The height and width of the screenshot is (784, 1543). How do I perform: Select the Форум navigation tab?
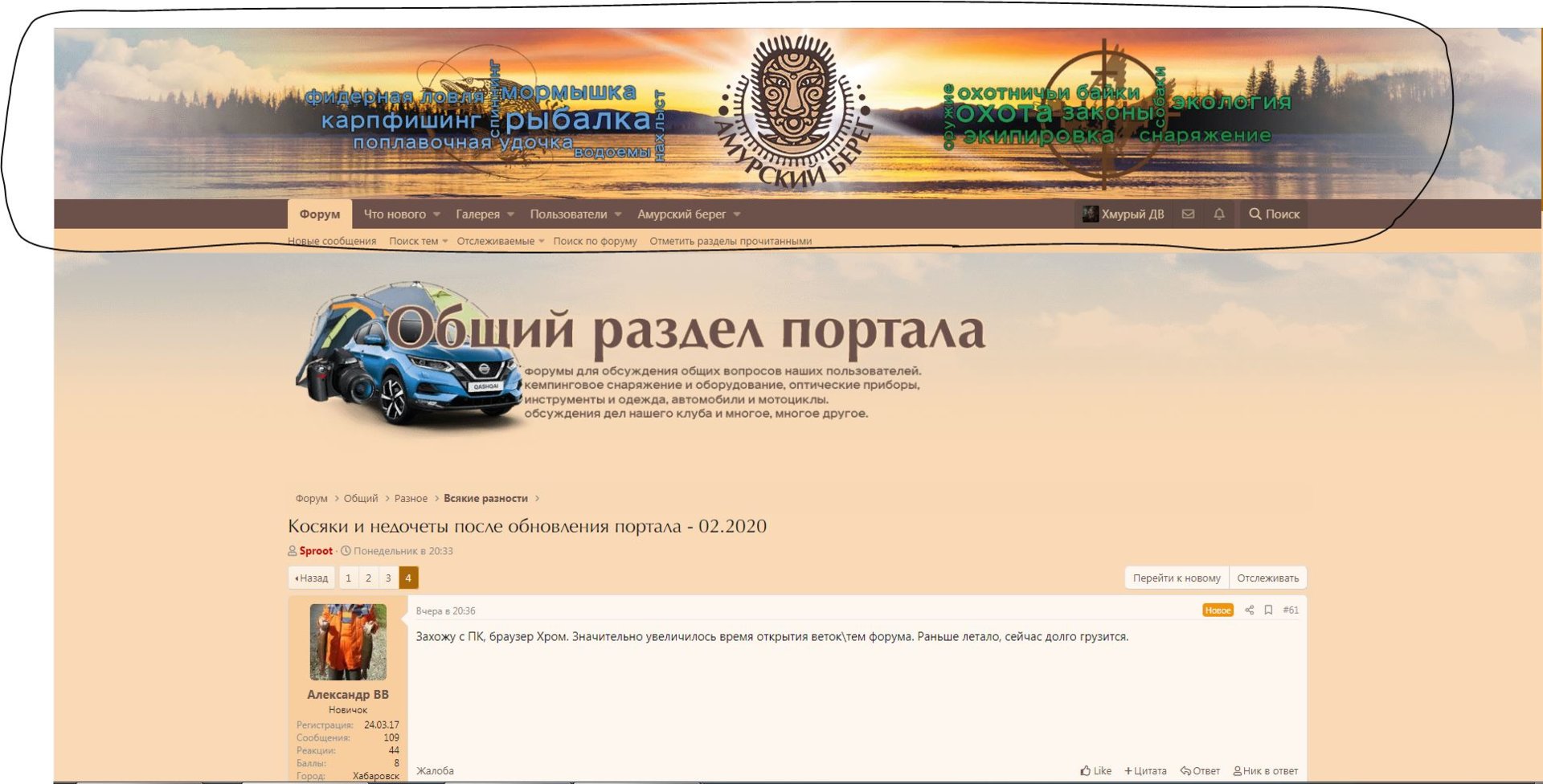(320, 214)
